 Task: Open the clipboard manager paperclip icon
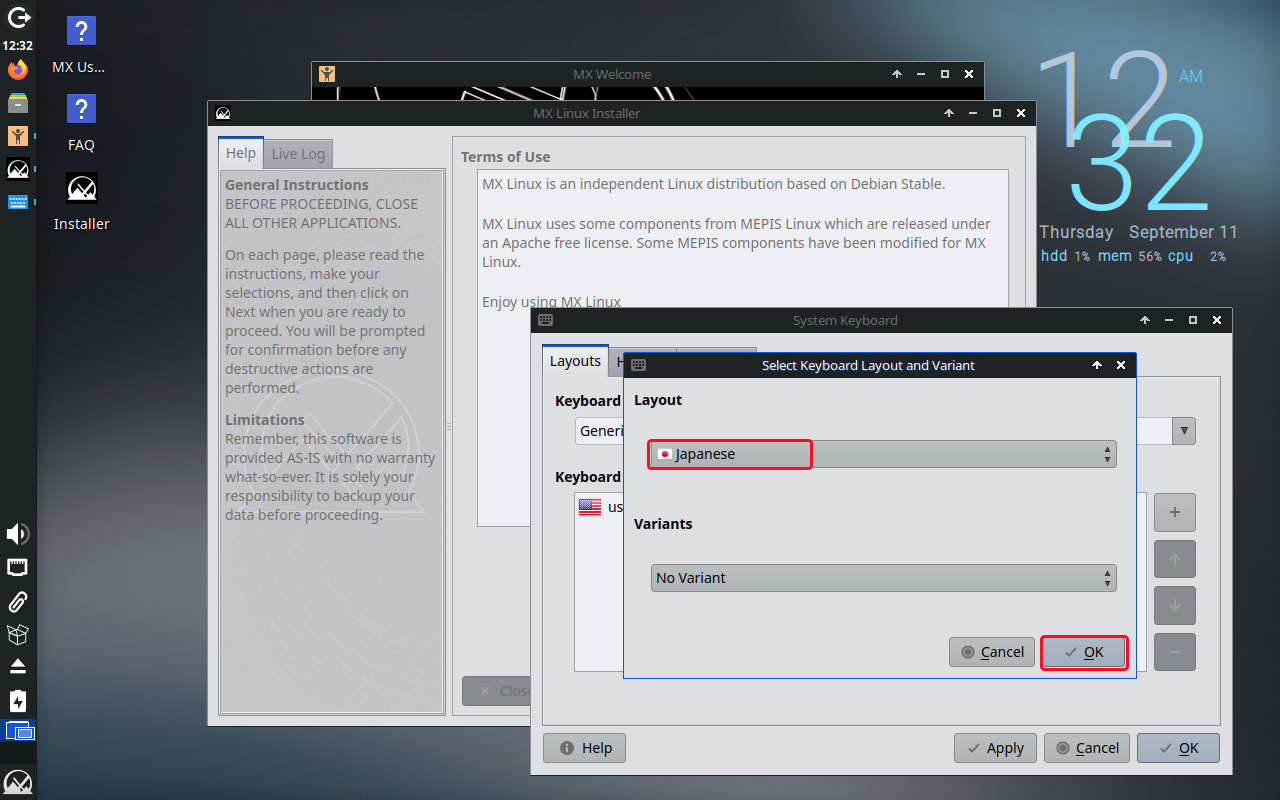(x=18, y=601)
